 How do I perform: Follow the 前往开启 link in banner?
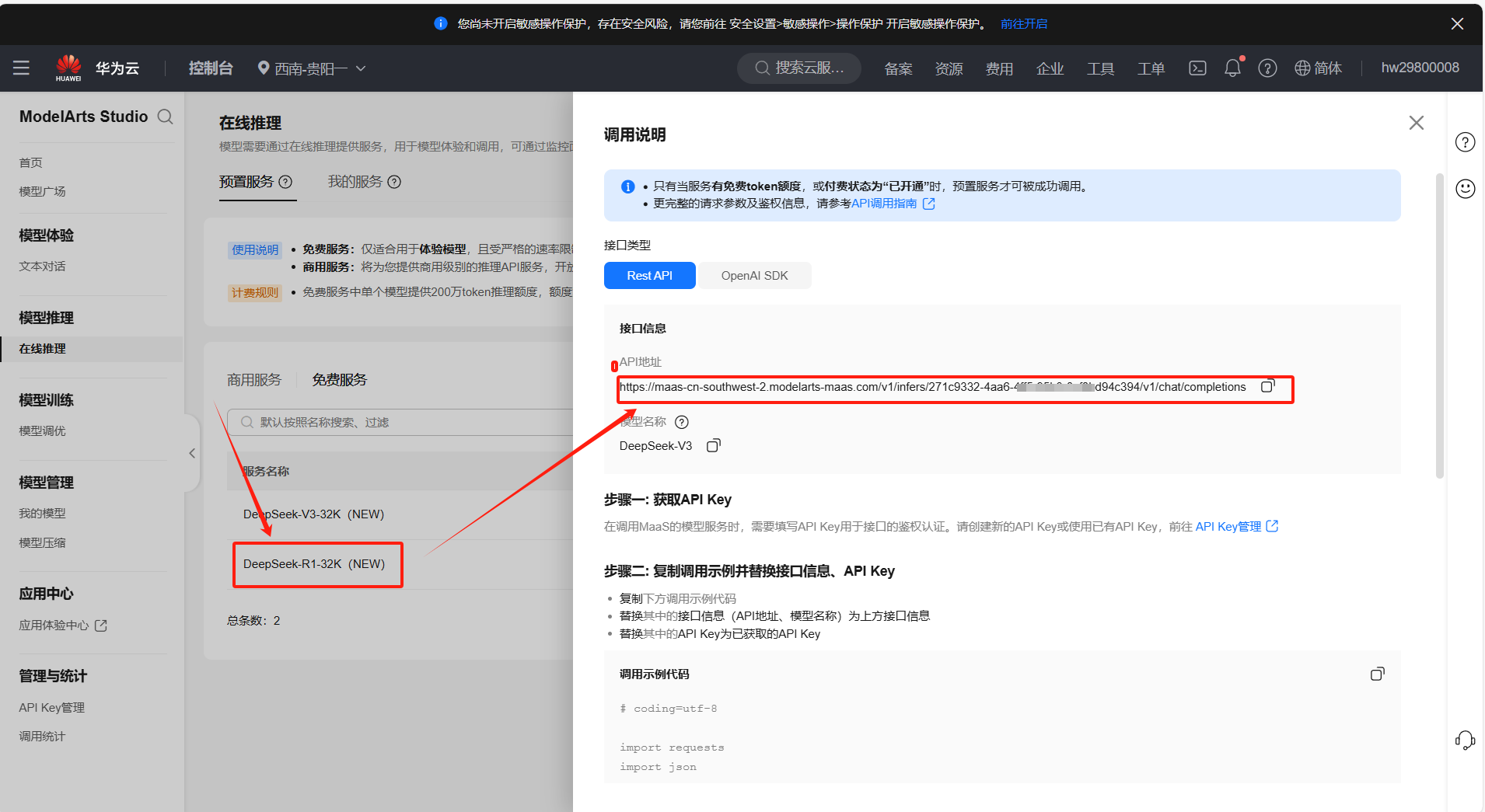(x=1023, y=24)
